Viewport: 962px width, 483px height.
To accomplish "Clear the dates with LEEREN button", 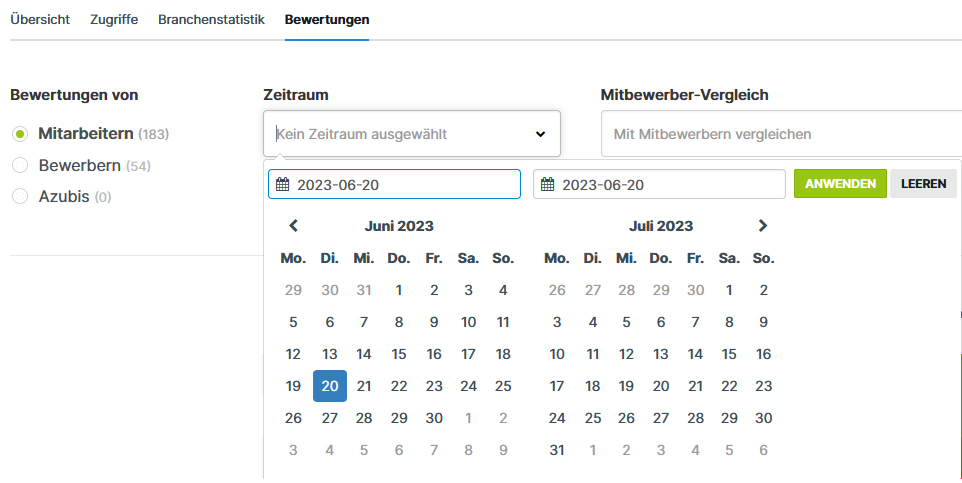I will (923, 184).
